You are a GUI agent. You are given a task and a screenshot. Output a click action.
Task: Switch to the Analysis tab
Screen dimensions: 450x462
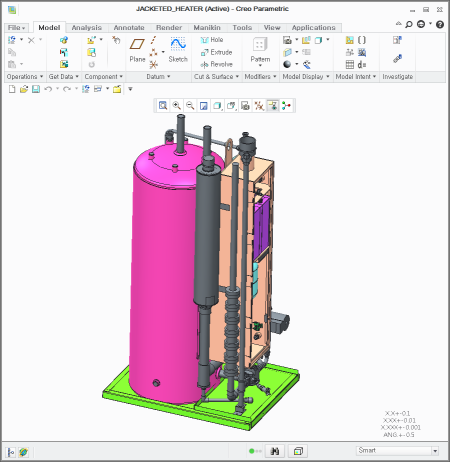pyautogui.click(x=87, y=28)
